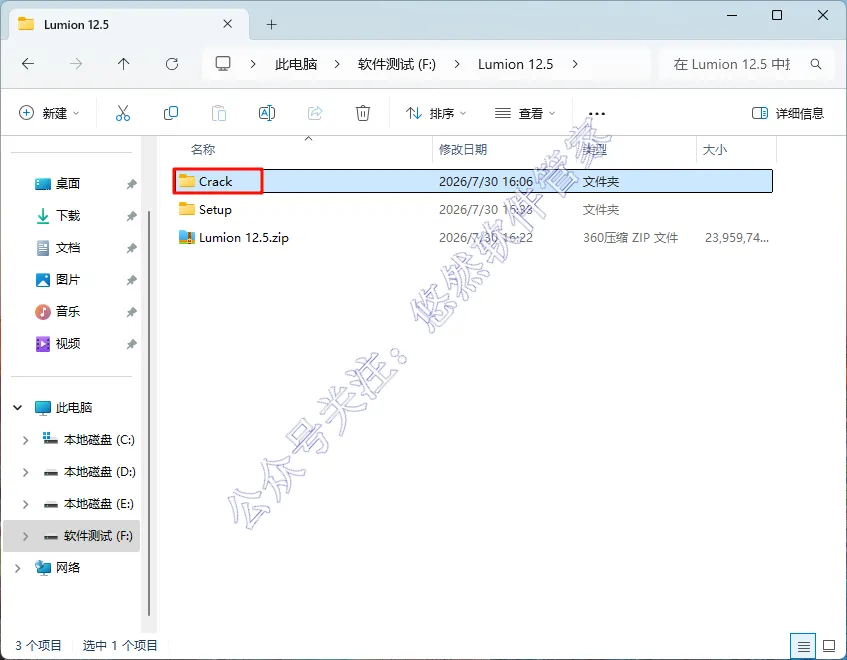Open 视频 in quick access
The width and height of the screenshot is (847, 660).
(x=68, y=343)
